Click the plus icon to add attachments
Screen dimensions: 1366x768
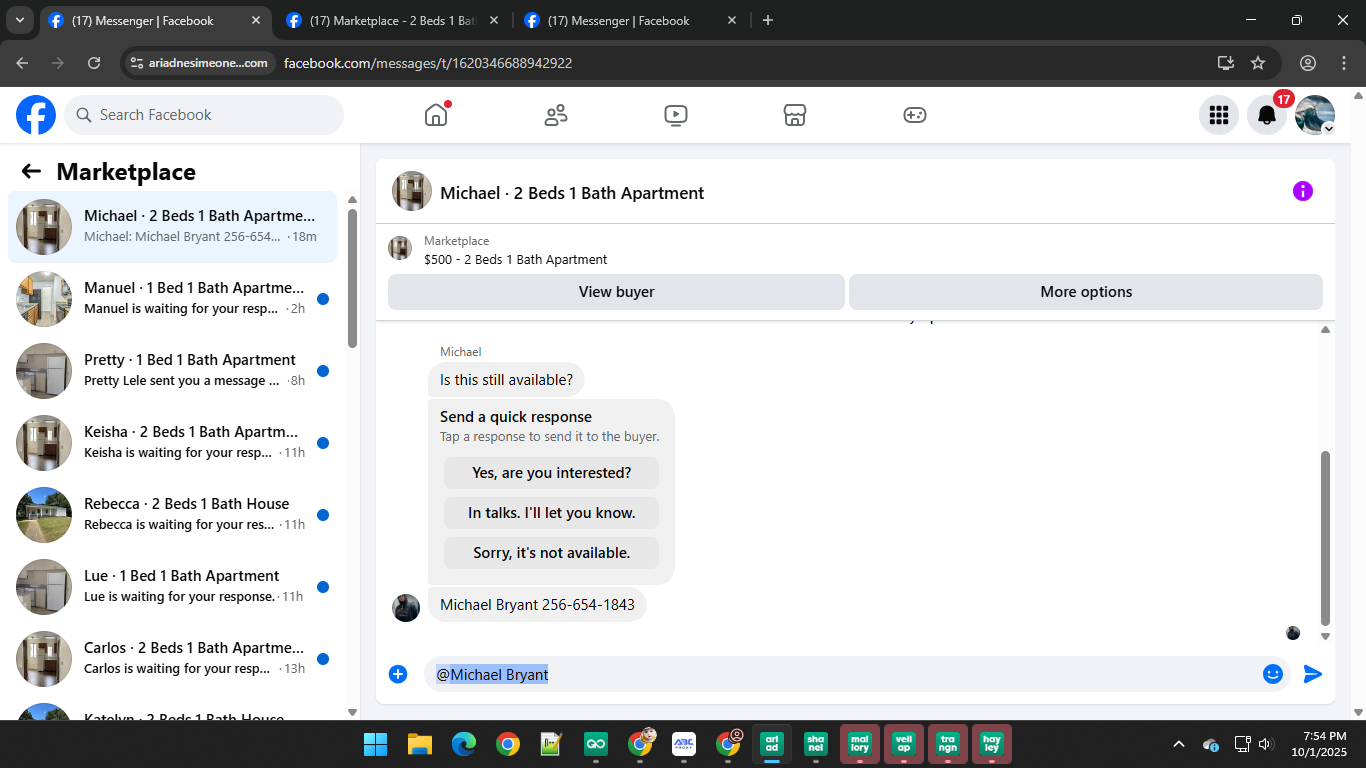(398, 674)
